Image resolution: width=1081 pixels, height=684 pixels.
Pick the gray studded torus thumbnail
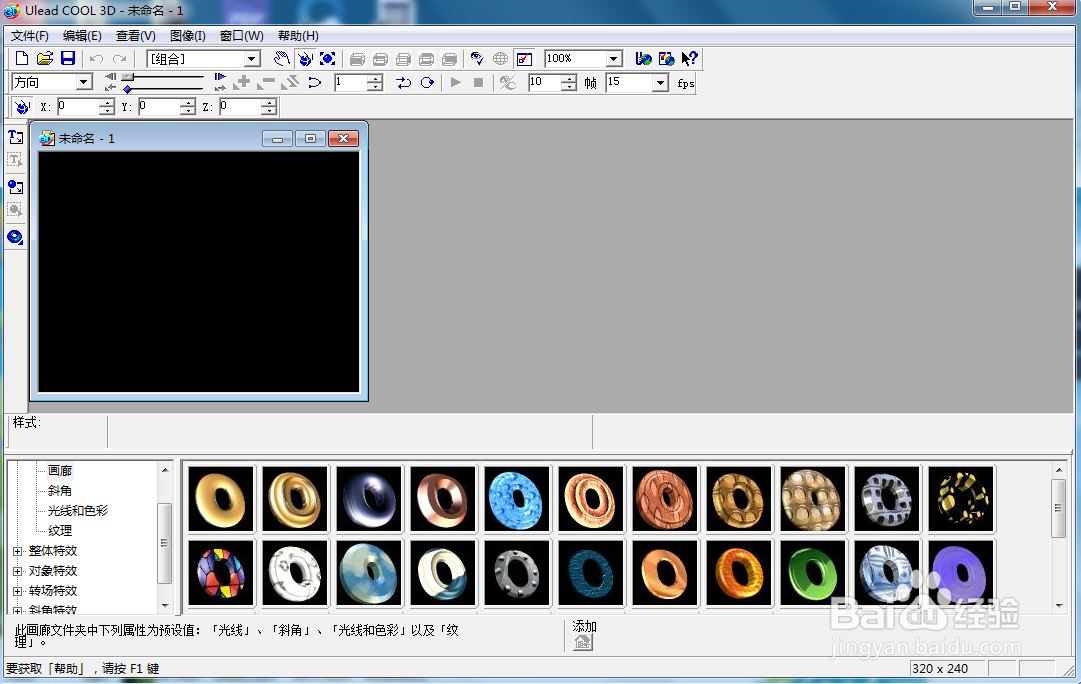pyautogui.click(x=516, y=572)
